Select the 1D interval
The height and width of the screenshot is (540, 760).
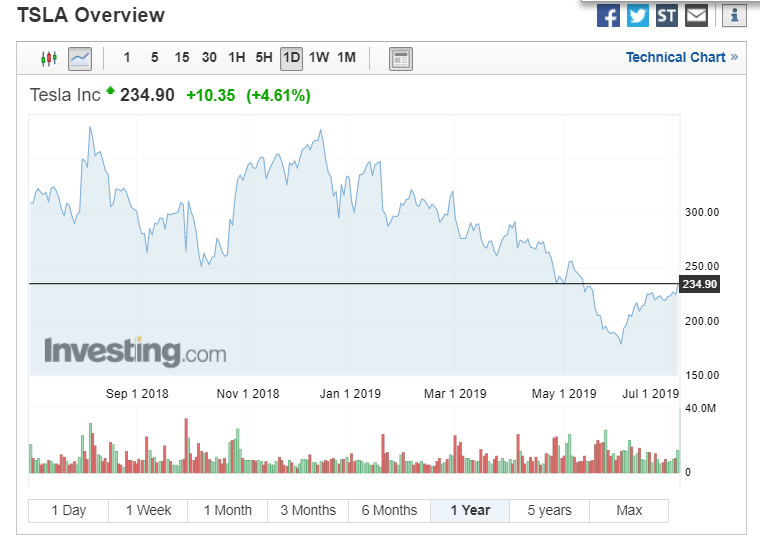point(291,59)
